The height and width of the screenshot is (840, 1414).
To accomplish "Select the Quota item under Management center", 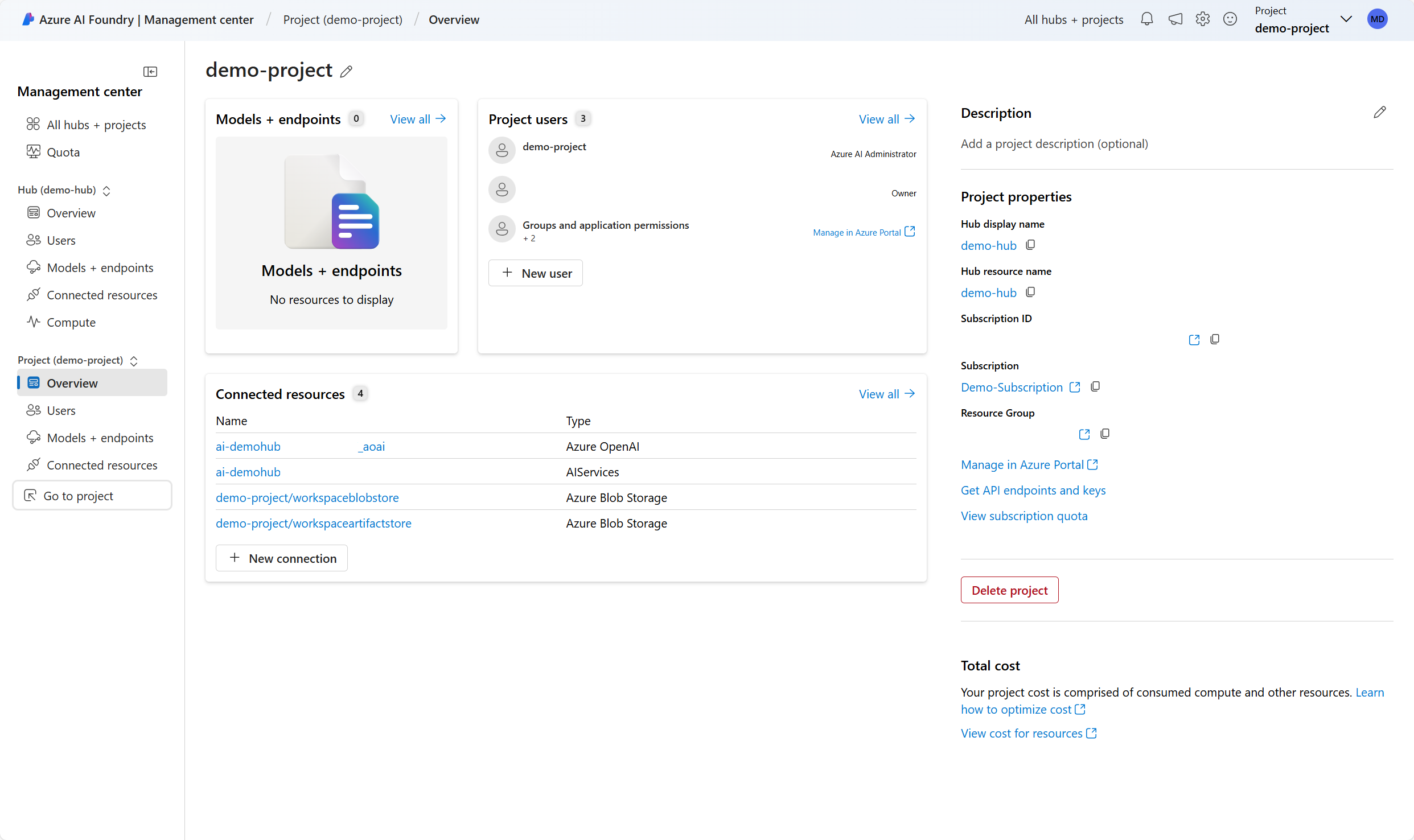I will pos(62,152).
